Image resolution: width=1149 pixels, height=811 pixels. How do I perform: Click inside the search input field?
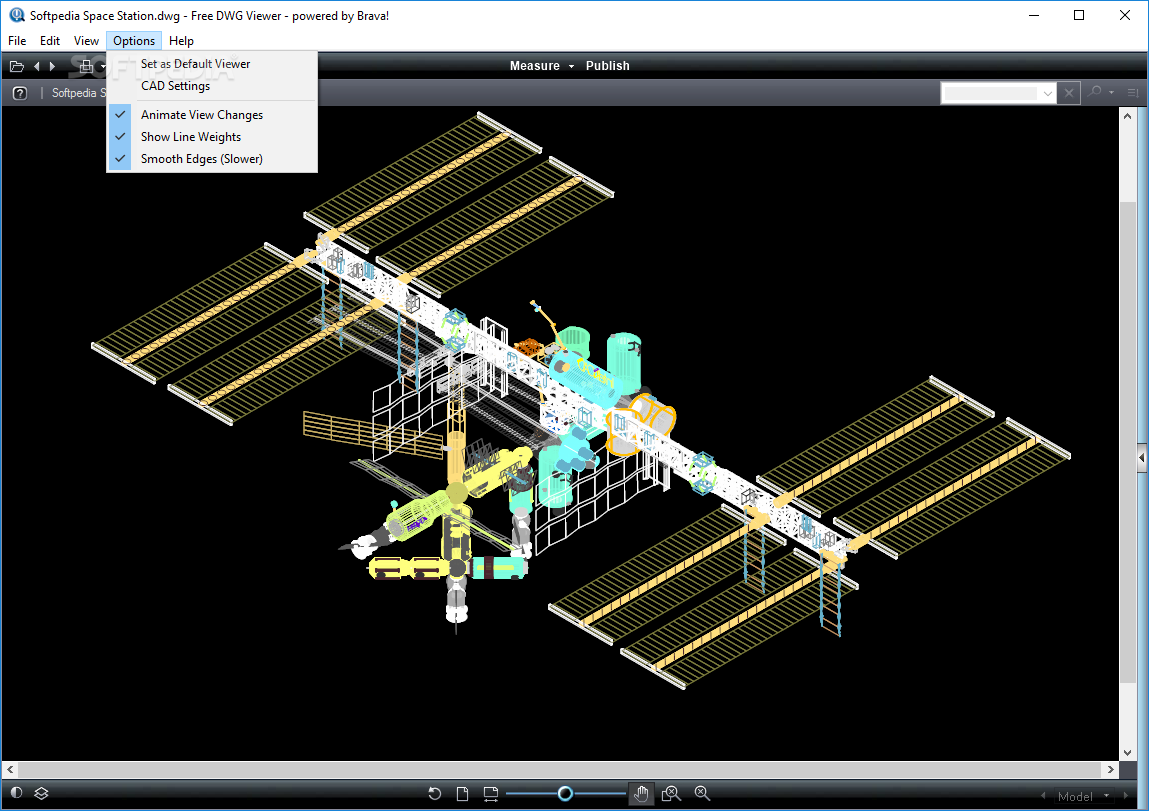click(x=991, y=93)
